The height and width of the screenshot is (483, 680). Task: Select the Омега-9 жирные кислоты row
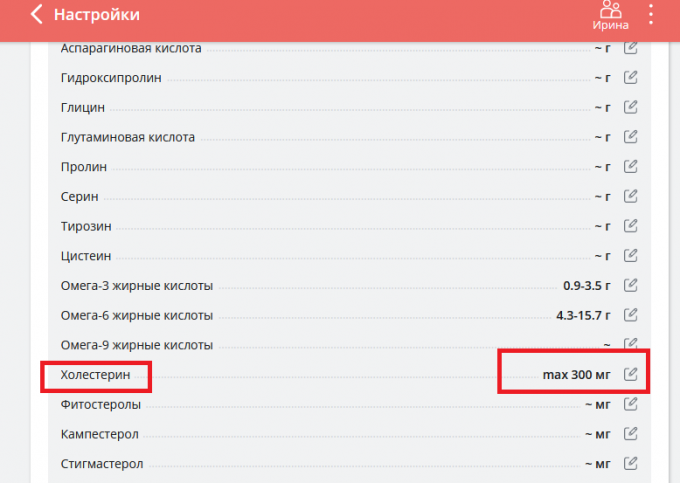(x=349, y=345)
